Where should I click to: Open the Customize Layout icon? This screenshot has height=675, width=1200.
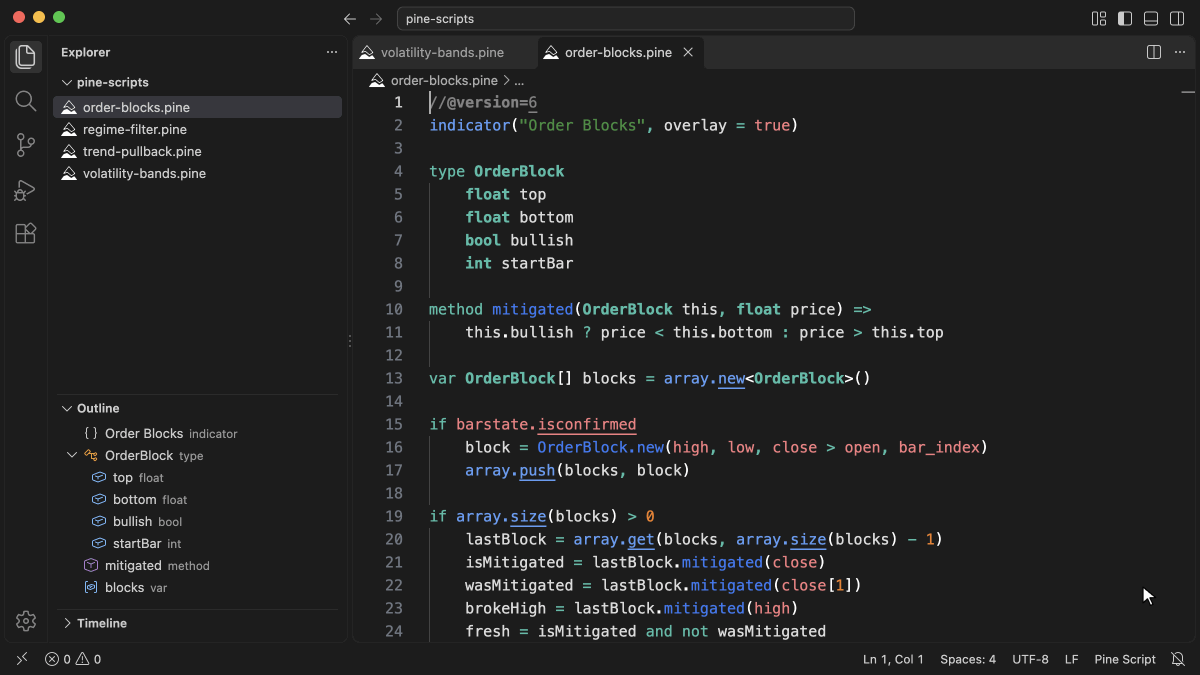pyautogui.click(x=1099, y=18)
